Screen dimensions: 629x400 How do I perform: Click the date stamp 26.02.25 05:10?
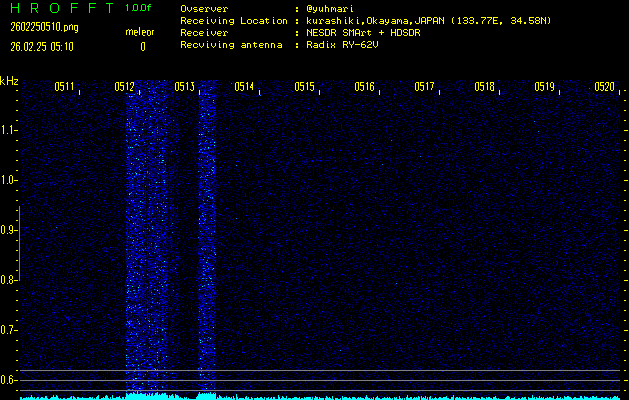[42, 47]
